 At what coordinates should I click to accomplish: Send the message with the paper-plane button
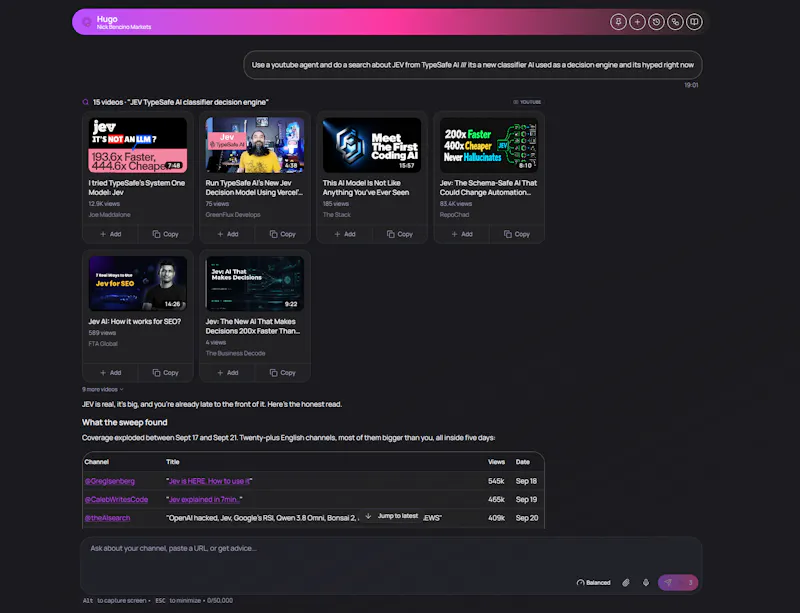[678, 582]
